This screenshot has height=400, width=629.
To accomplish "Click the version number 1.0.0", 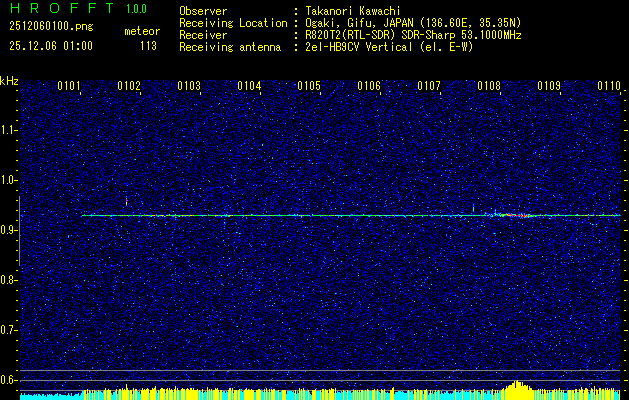I will click(x=136, y=9).
